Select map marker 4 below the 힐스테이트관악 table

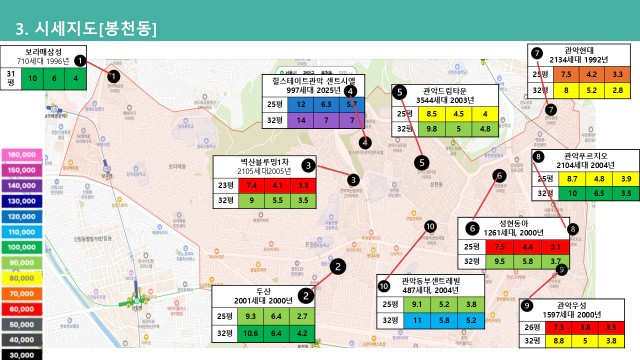[x=365, y=142]
